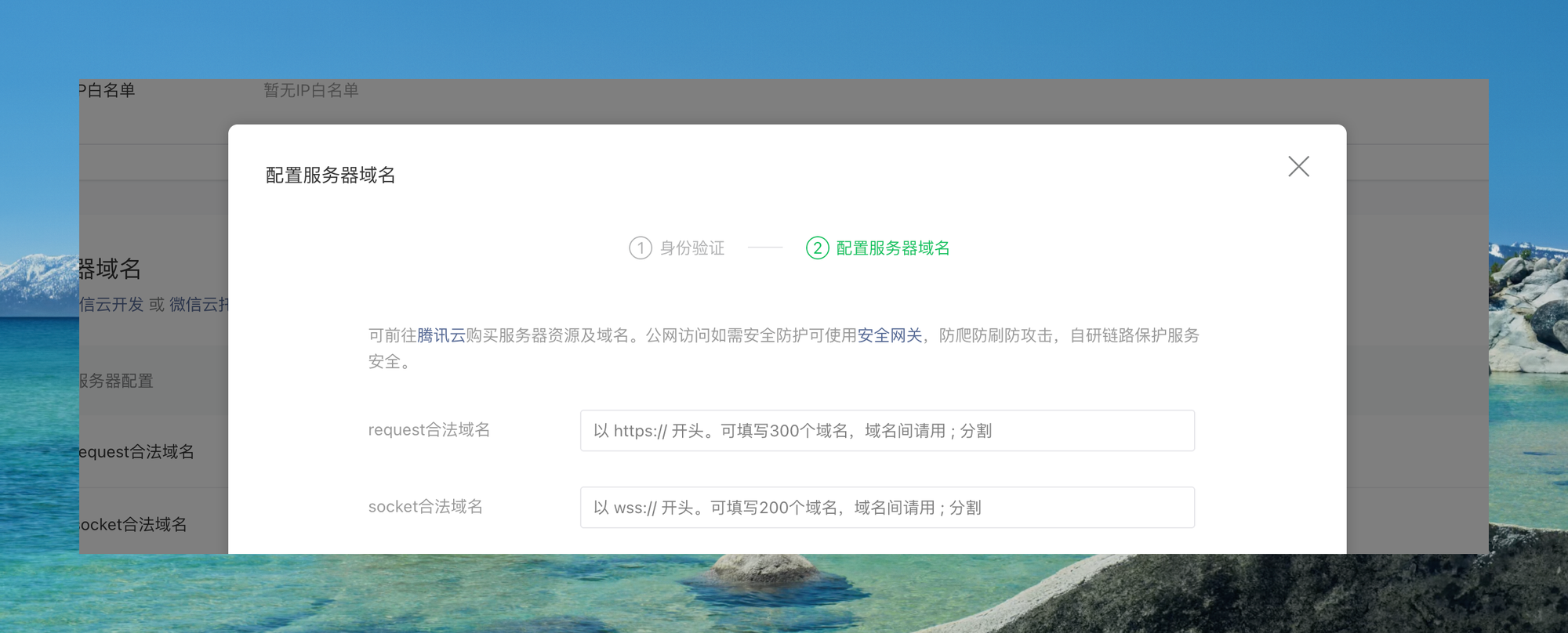
Task: Click the 服务器配置 row in the background page
Action: click(x=116, y=381)
